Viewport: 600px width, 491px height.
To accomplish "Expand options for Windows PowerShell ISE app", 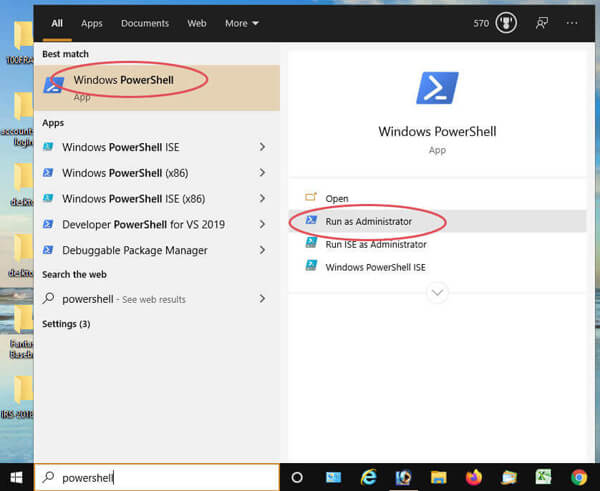I will 262,147.
